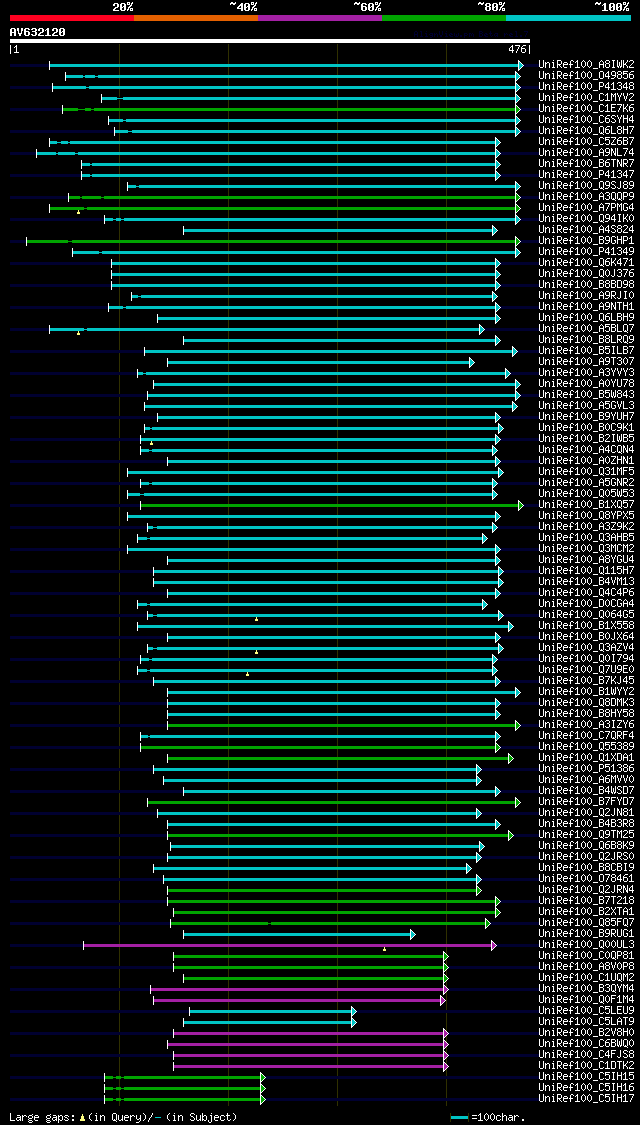Click the orange ~40% identity legend segment
The image size is (640, 1125).
click(196, 17)
